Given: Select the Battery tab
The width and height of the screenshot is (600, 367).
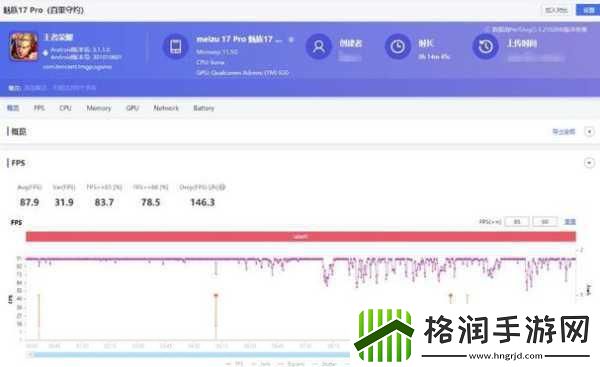Looking at the screenshot, I should tap(204, 108).
